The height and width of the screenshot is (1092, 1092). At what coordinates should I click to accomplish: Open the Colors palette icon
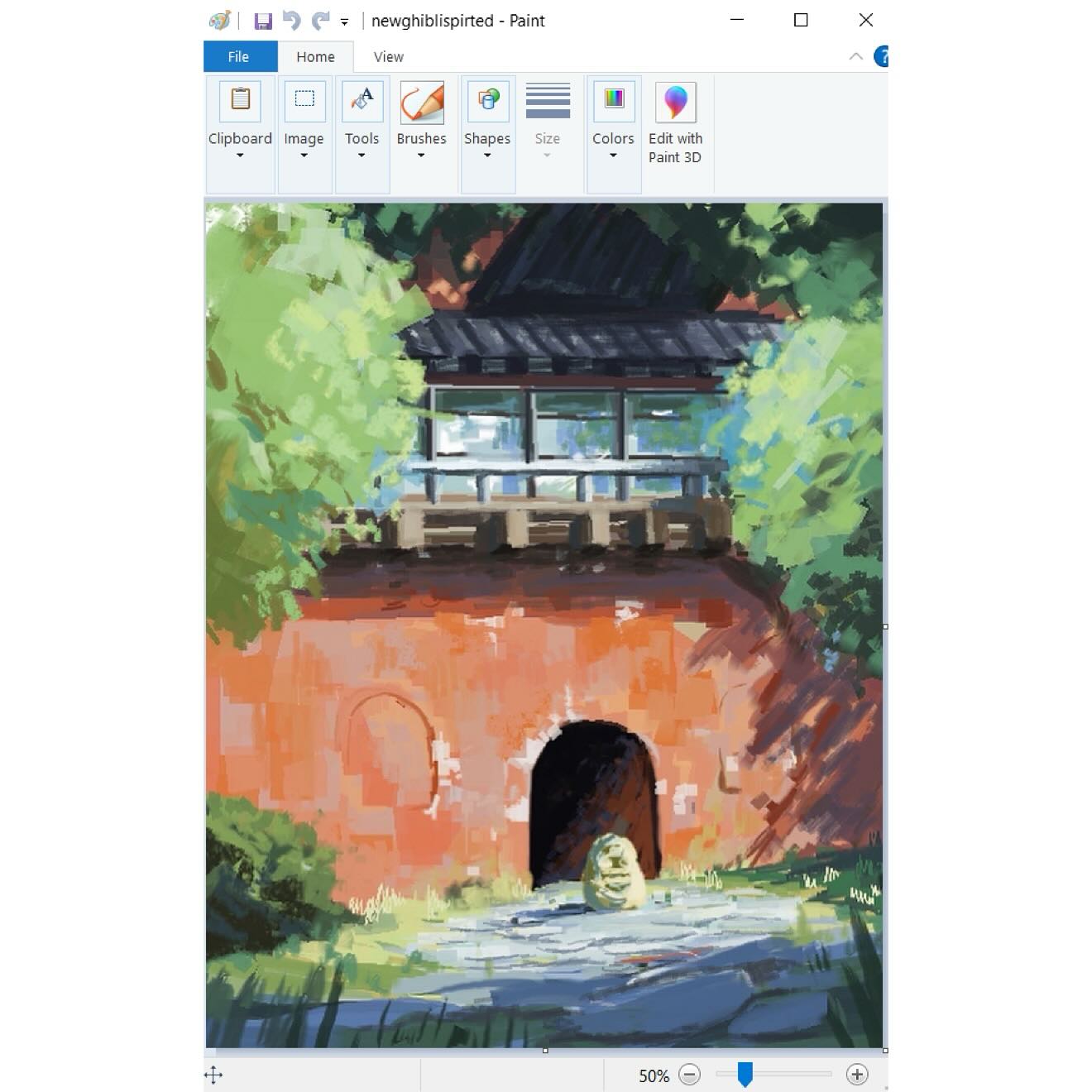[614, 100]
